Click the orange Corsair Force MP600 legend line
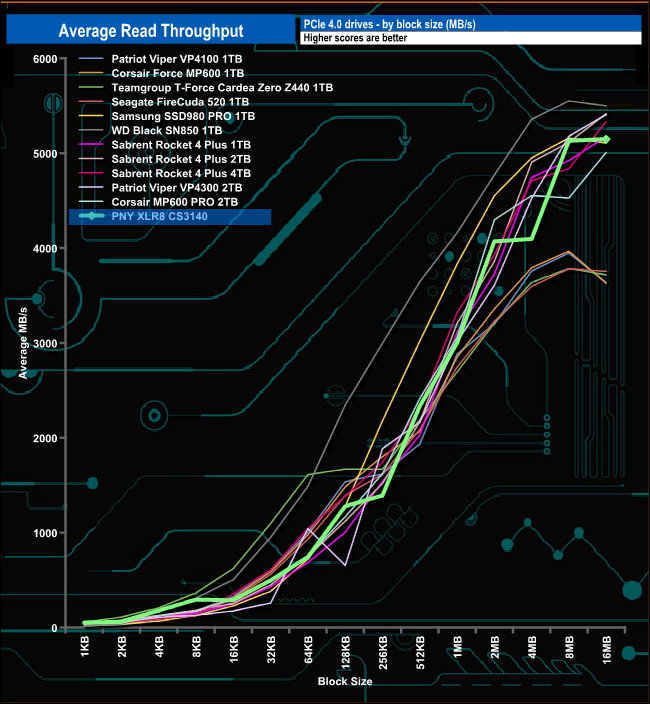Viewport: 650px width, 704px height. [92, 73]
